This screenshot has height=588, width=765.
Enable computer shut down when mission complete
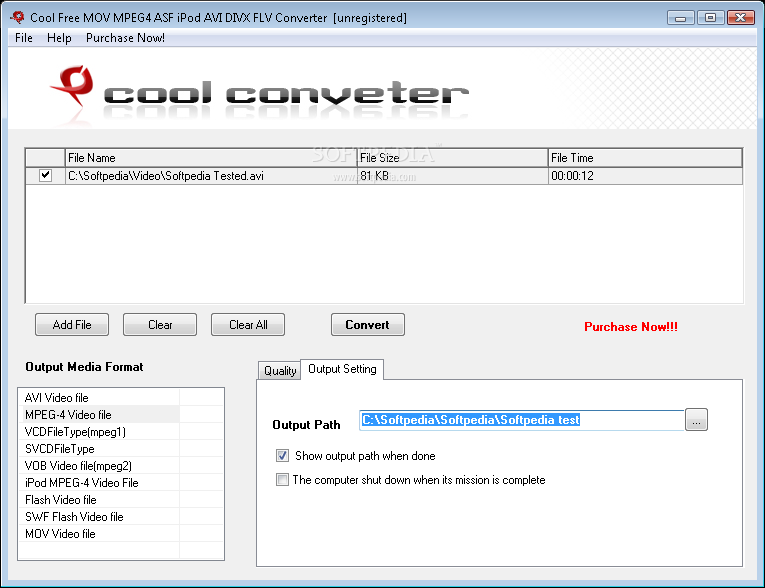[282, 480]
